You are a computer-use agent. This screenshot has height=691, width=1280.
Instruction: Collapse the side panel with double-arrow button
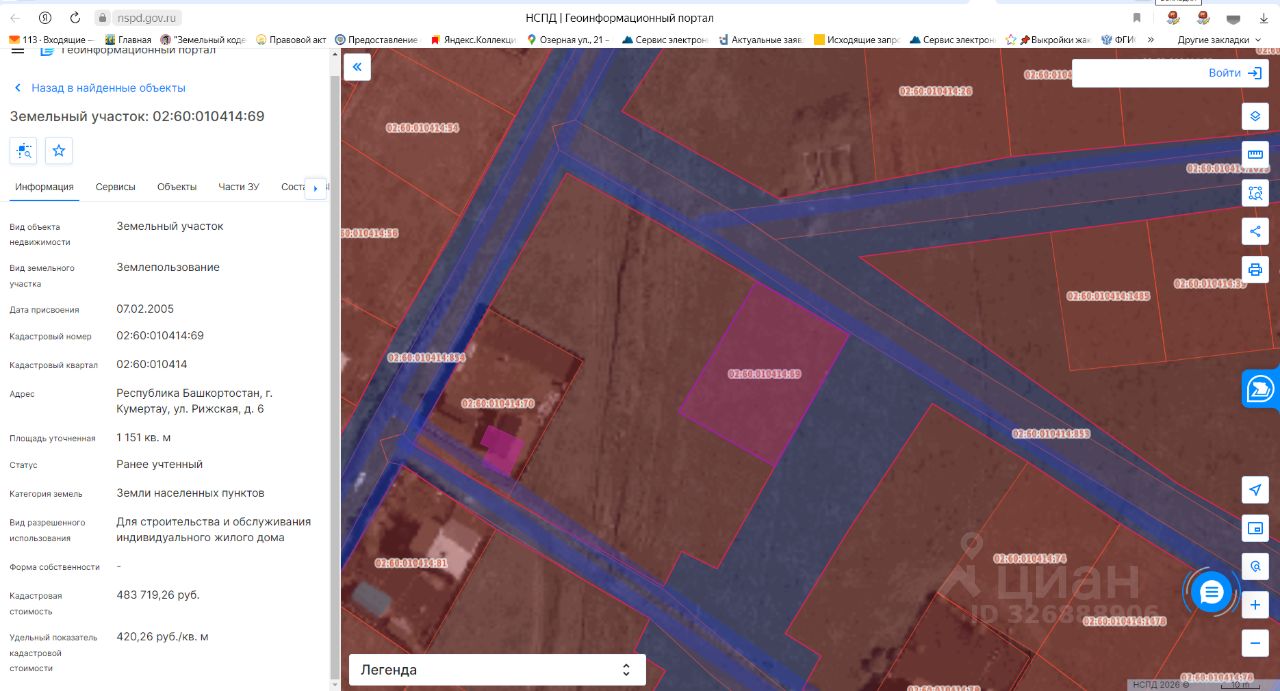click(x=357, y=67)
